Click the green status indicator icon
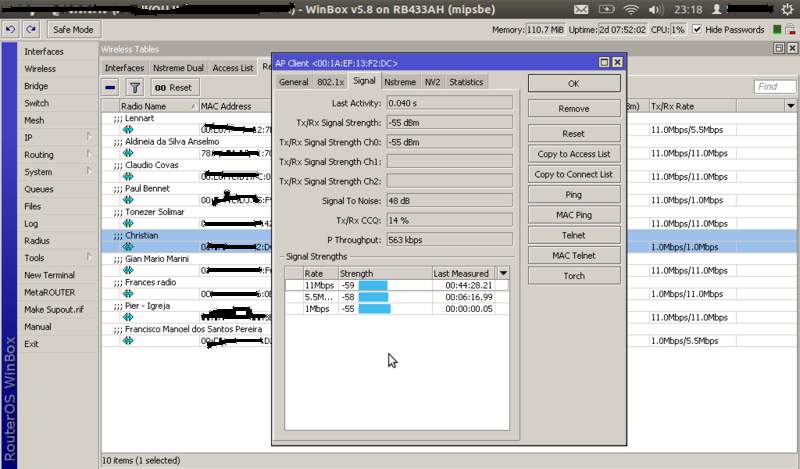This screenshot has height=469, width=800. tap(777, 30)
